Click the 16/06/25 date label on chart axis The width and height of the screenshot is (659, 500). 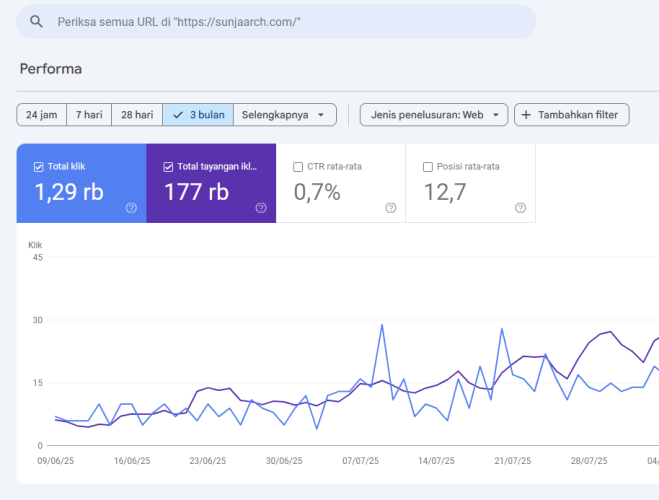132,461
